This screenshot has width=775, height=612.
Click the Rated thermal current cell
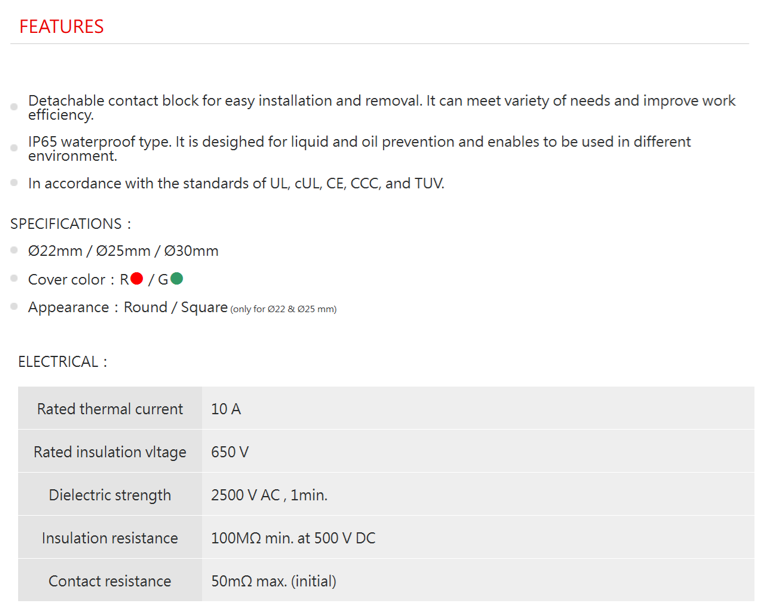click(x=110, y=409)
